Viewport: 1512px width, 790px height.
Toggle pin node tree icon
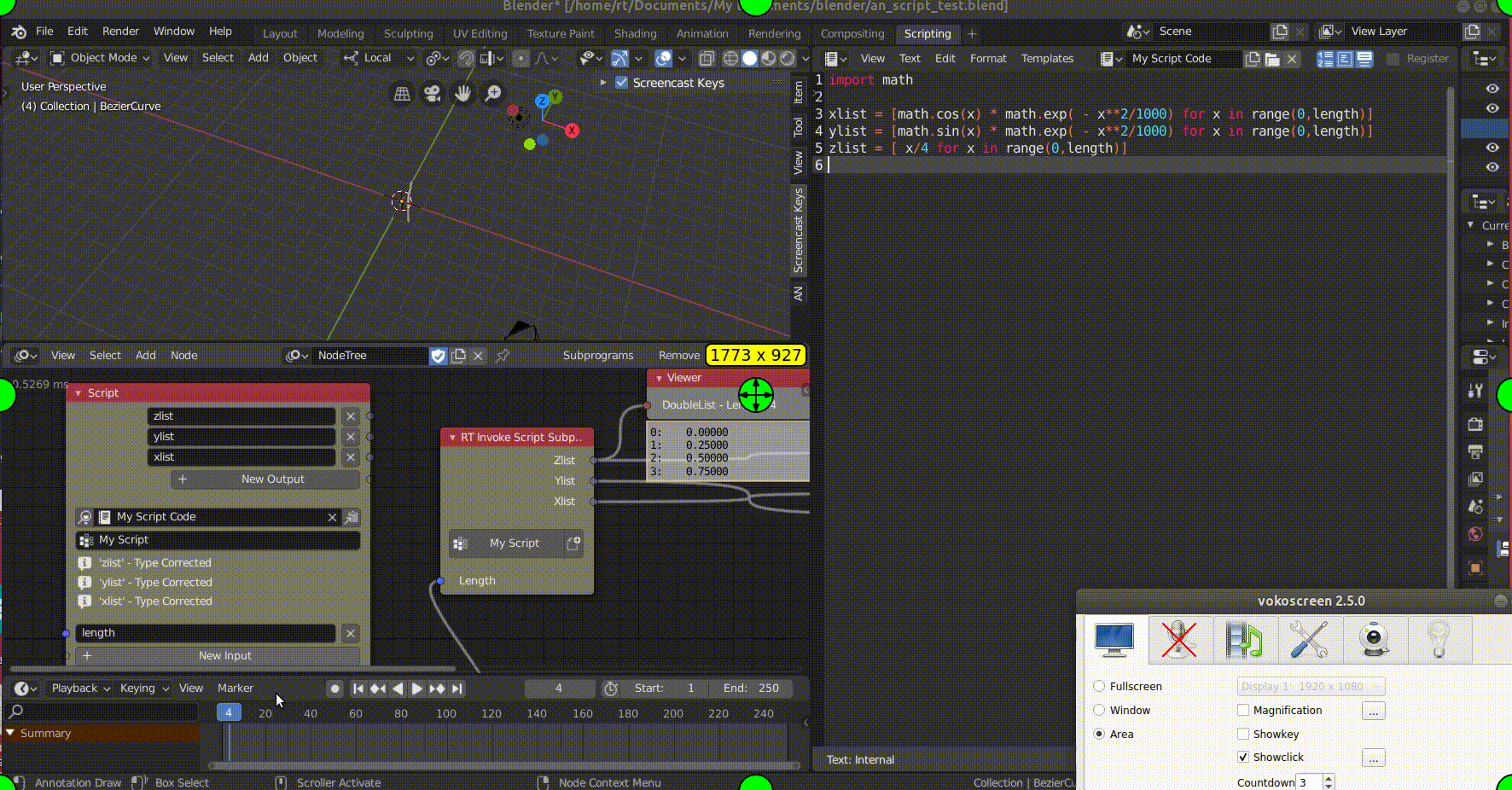[x=503, y=356]
